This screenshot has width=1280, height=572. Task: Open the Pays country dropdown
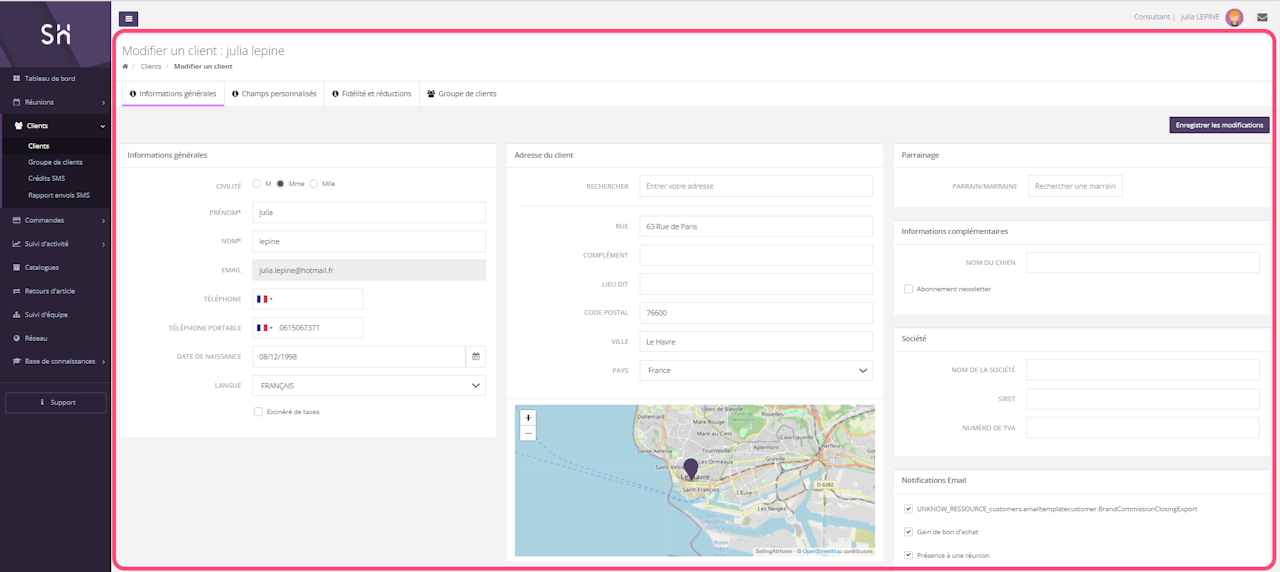(x=755, y=370)
